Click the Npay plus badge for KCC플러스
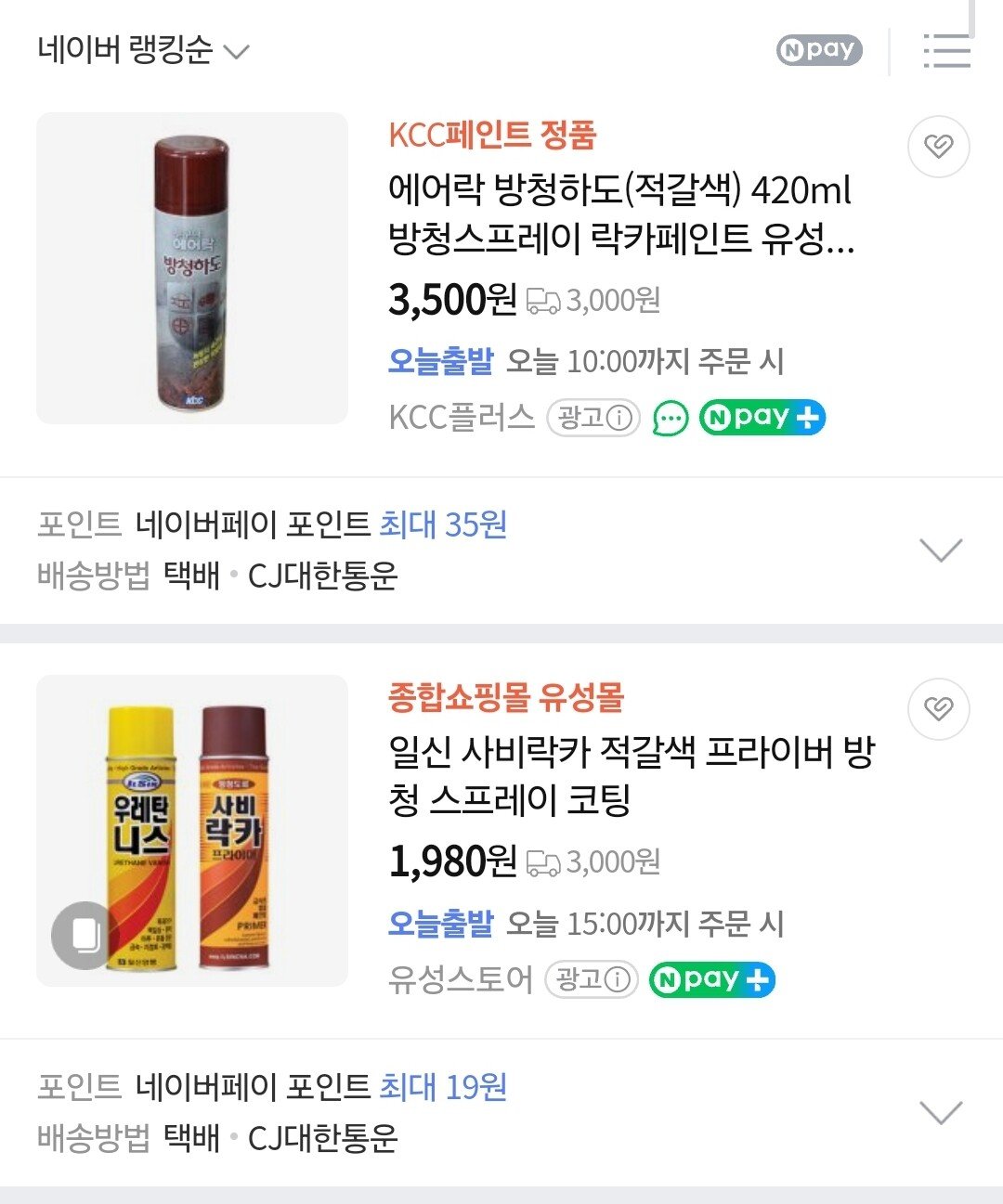The image size is (1003, 1204). 762,418
